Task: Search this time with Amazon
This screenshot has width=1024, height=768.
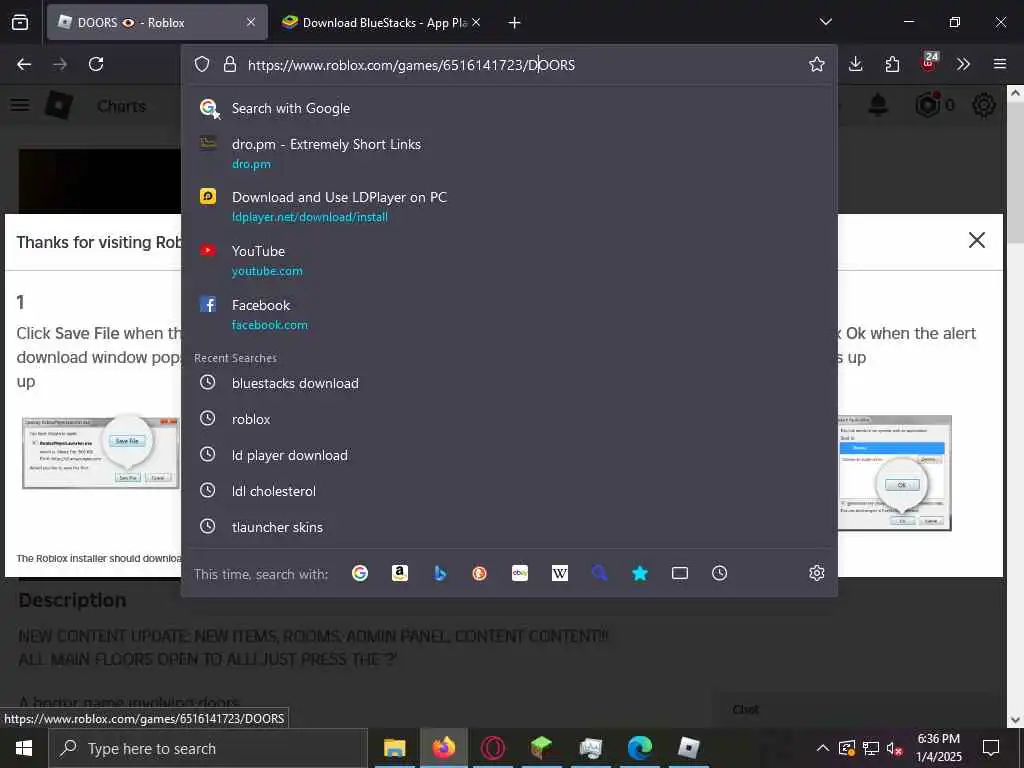Action: pyautogui.click(x=400, y=573)
